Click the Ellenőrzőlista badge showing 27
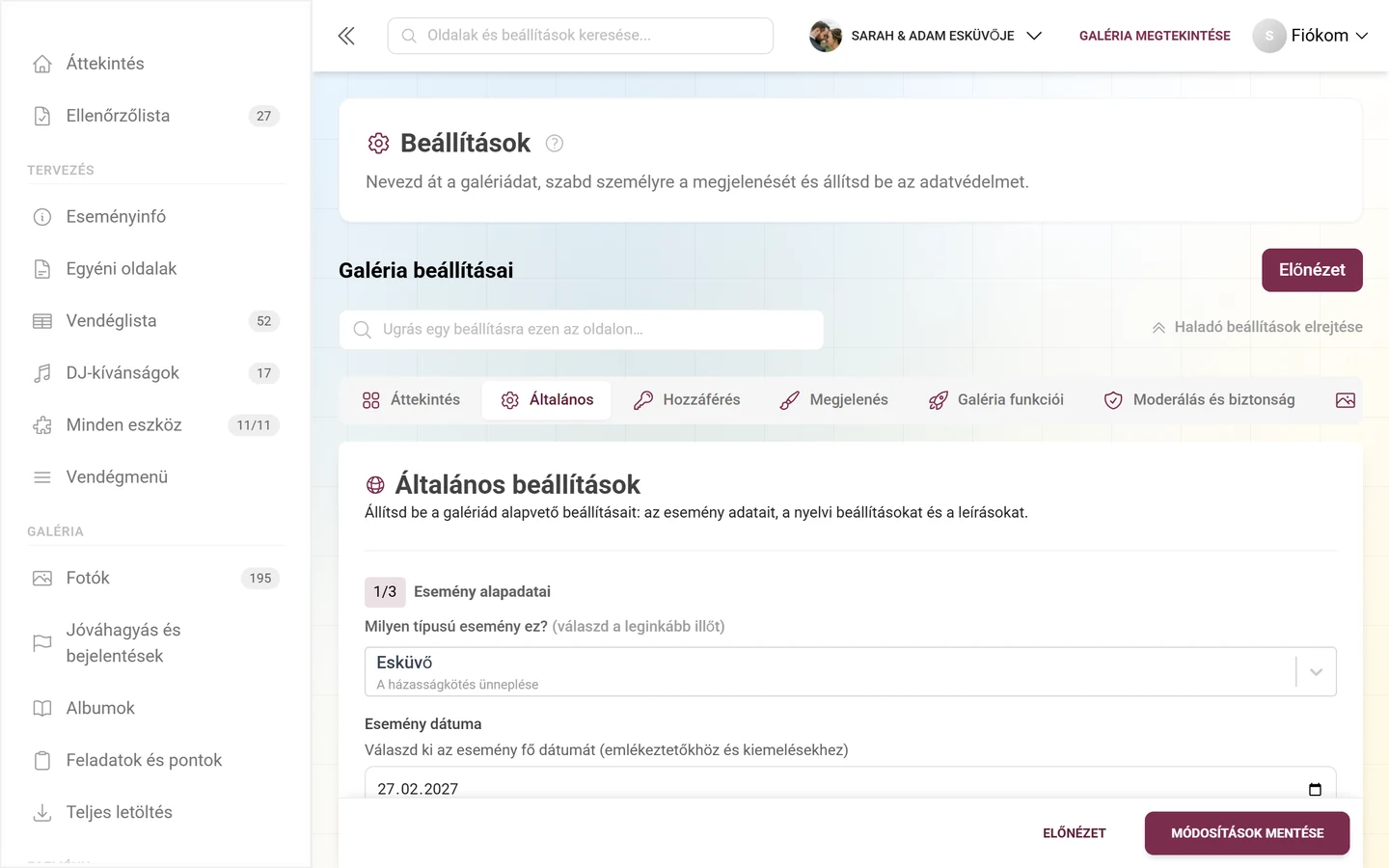Viewport: 1389px width, 868px height. click(x=264, y=116)
